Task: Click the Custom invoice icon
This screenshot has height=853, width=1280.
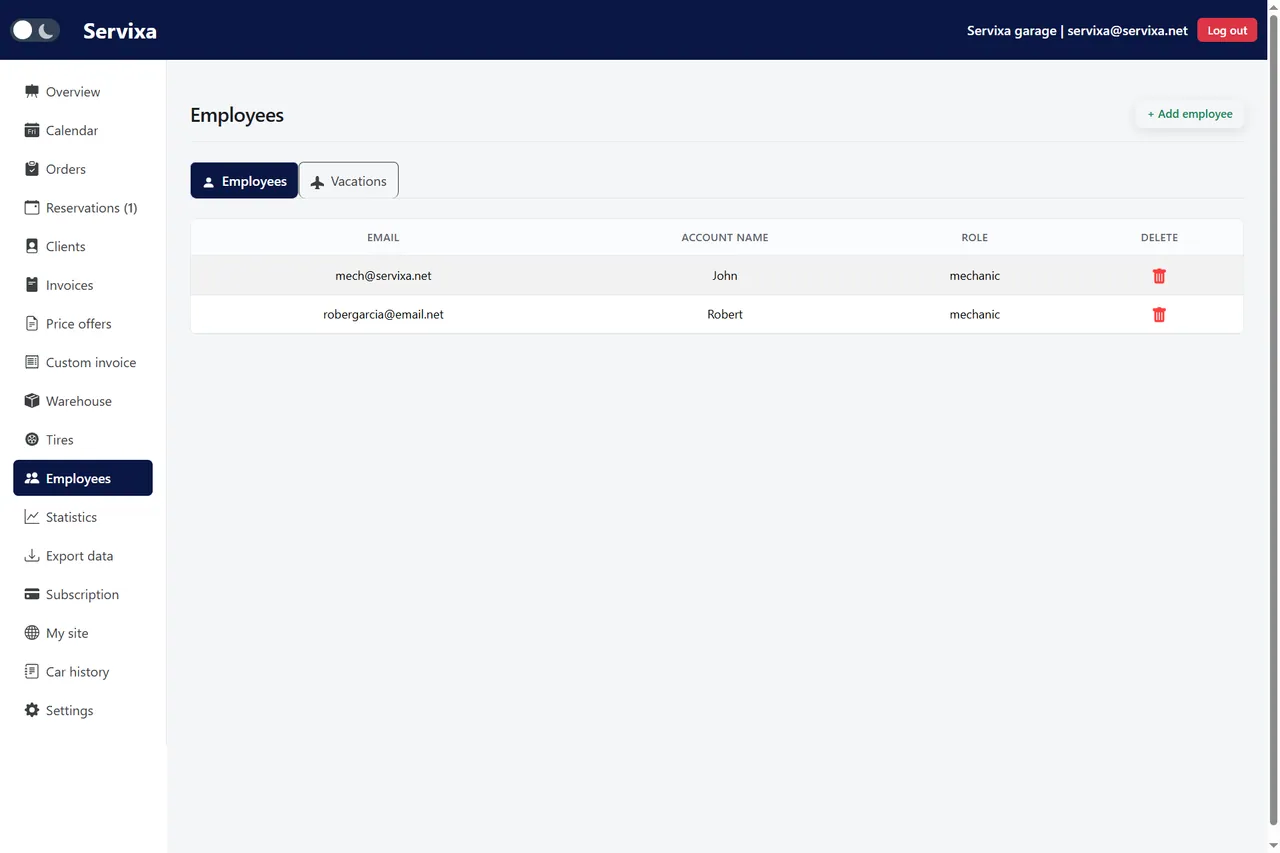Action: pyautogui.click(x=32, y=362)
